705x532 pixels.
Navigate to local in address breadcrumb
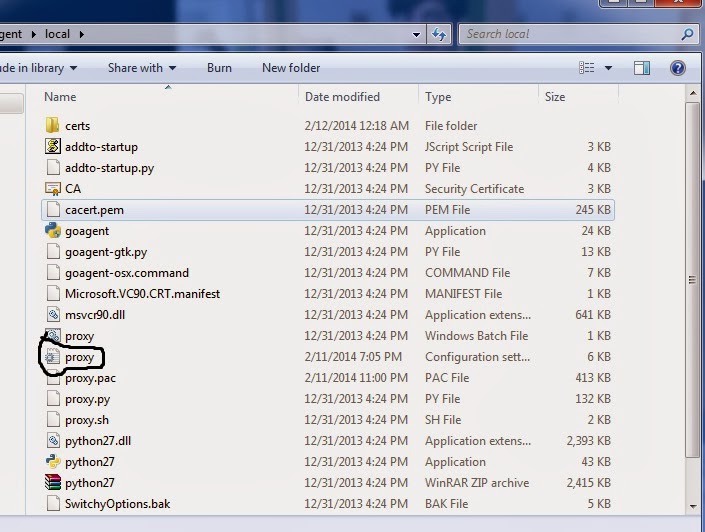click(x=57, y=34)
